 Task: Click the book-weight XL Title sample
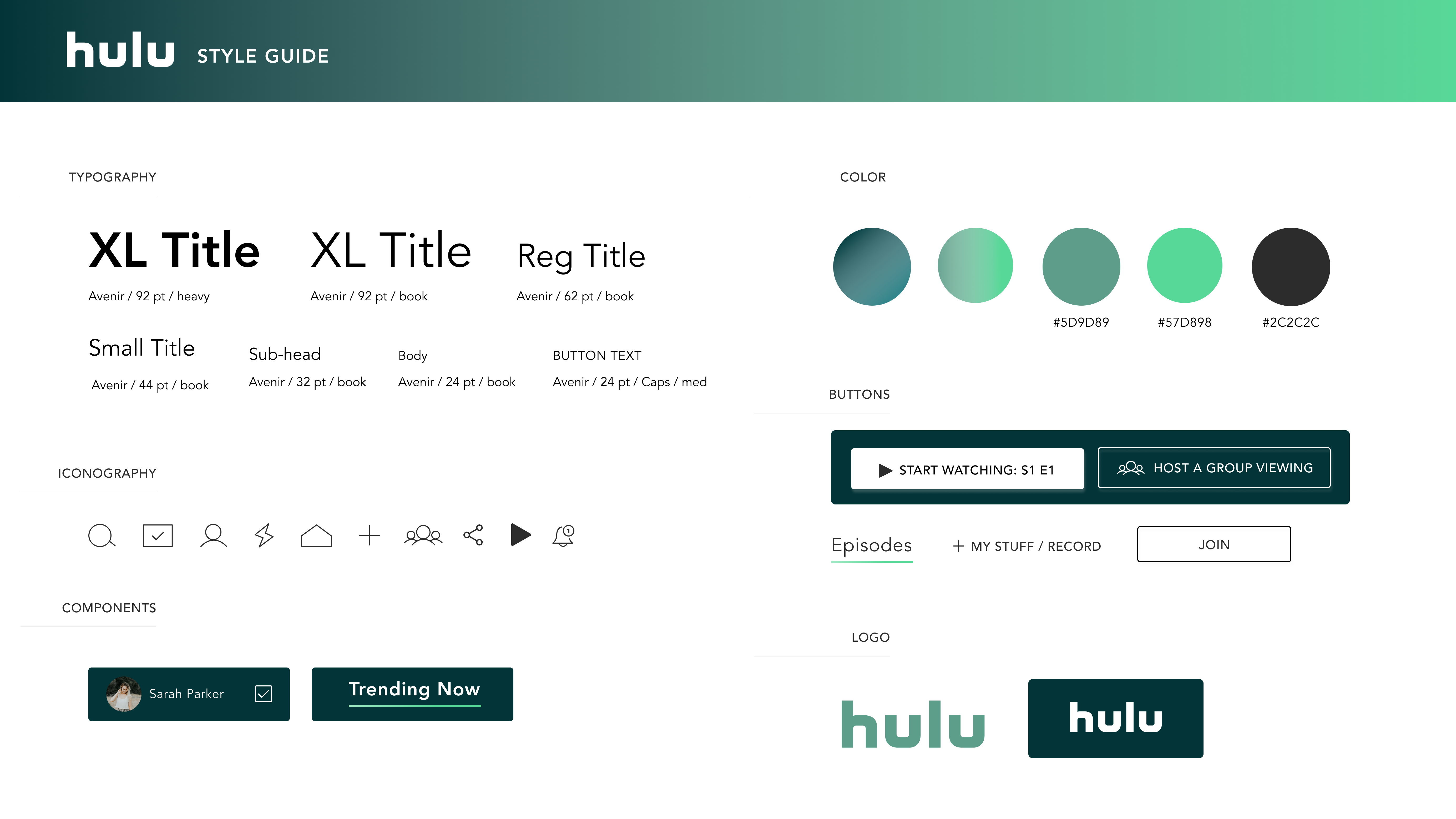pos(391,250)
